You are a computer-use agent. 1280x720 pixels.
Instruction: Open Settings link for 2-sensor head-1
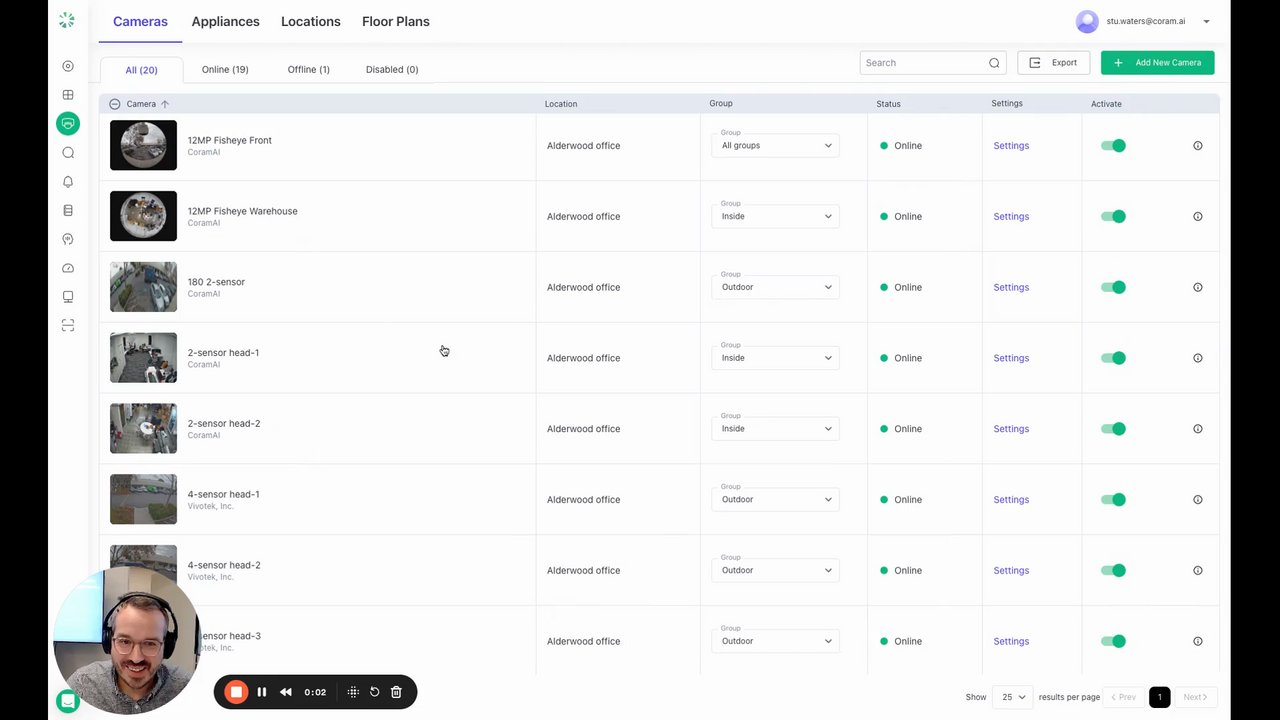[1010, 358]
